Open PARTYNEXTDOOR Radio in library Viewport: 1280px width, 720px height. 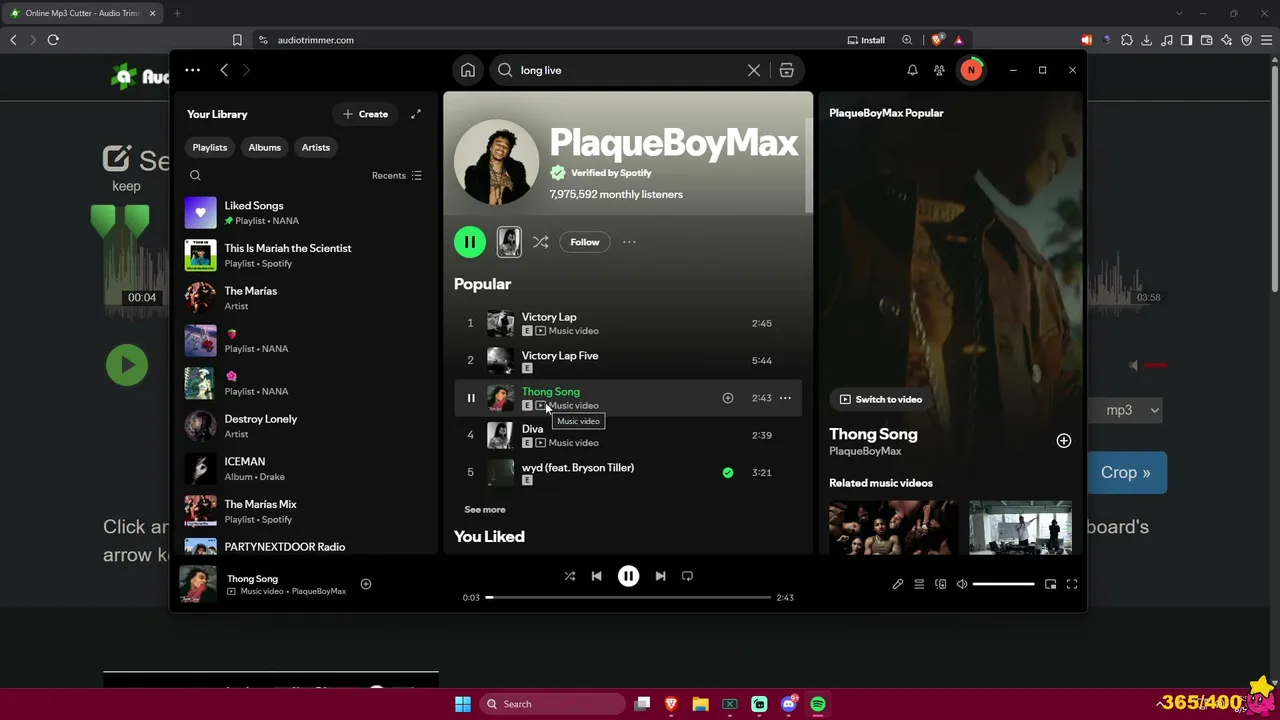pos(306,547)
